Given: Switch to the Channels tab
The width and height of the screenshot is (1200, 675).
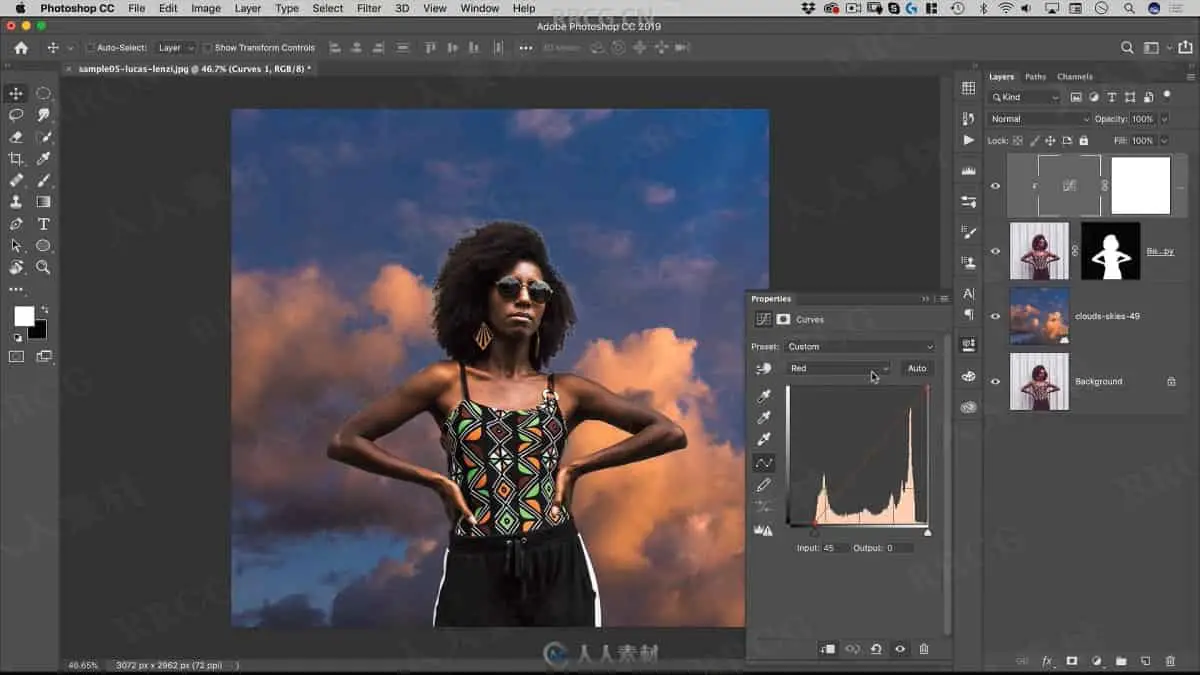Looking at the screenshot, I should [1074, 77].
